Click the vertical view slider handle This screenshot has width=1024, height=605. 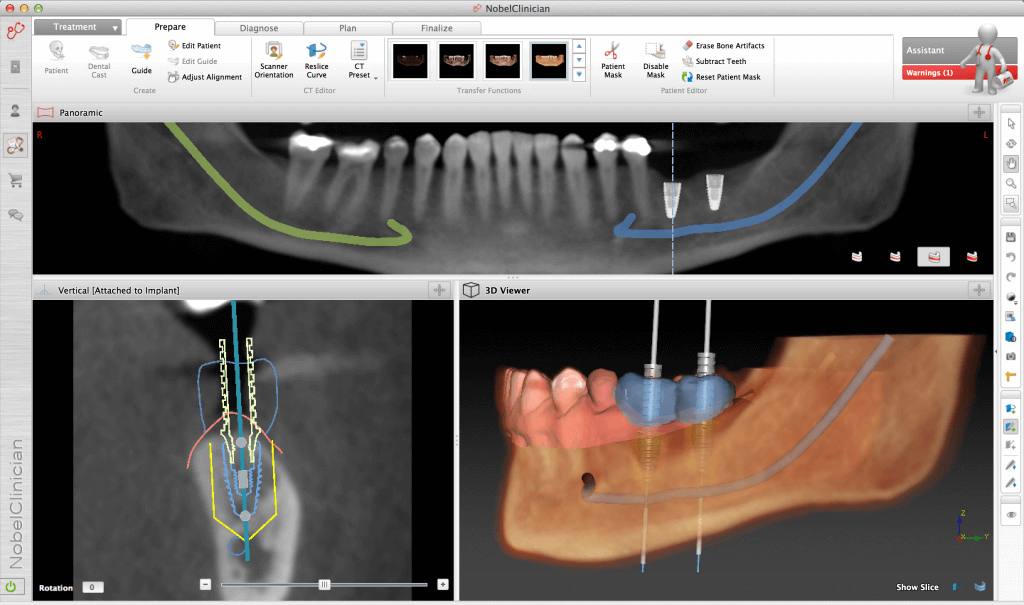point(324,585)
